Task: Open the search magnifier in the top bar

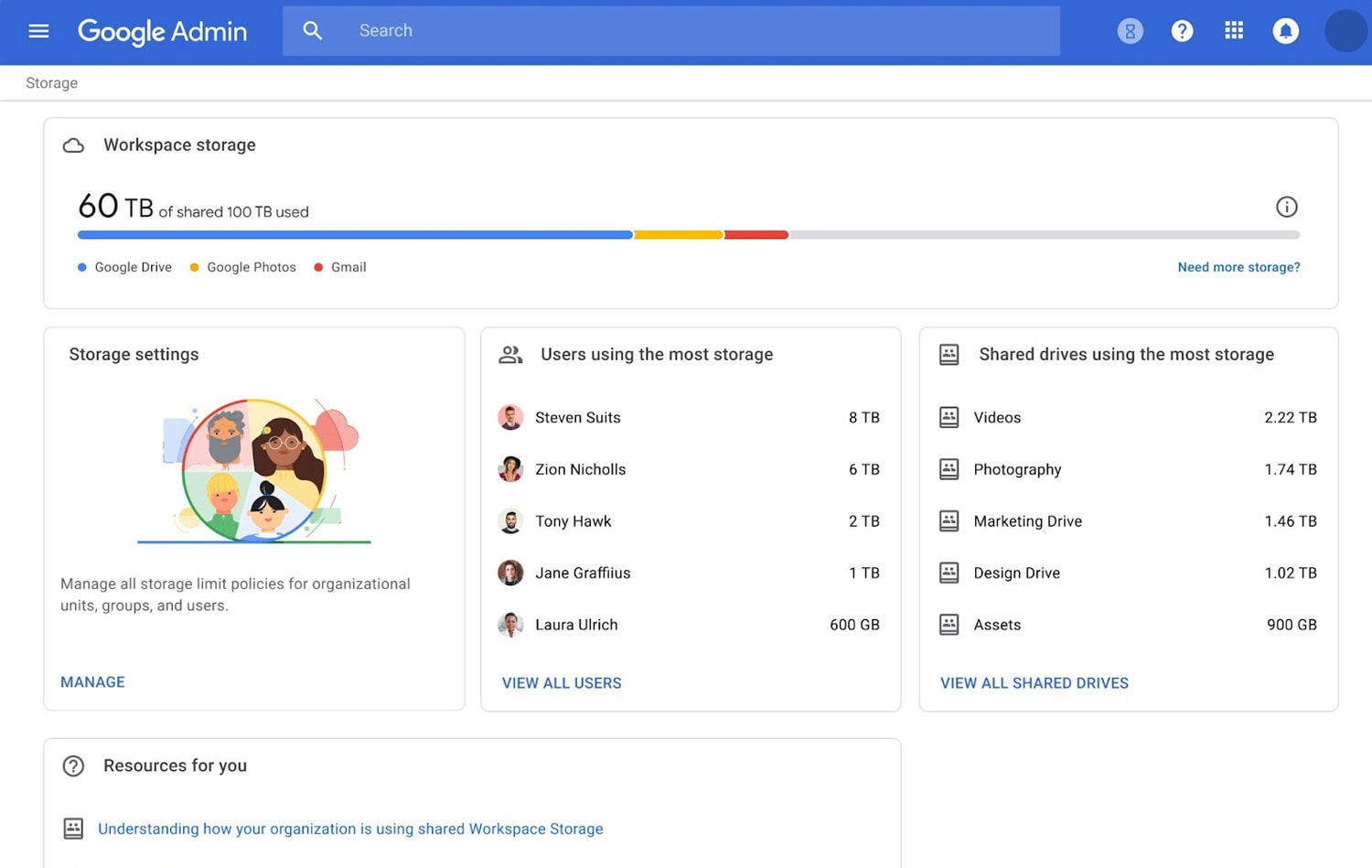Action: point(313,30)
